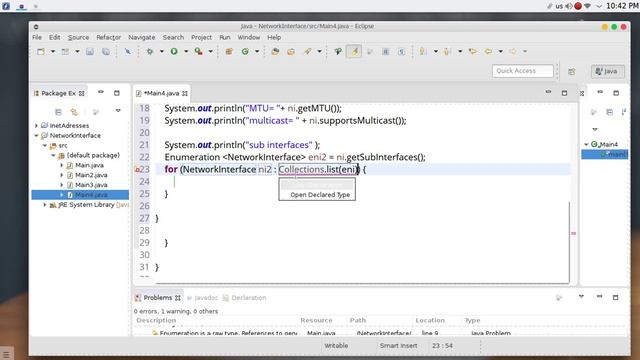Close the Main4.java editor tab
The height and width of the screenshot is (360, 640).
pyautogui.click(x=185, y=93)
